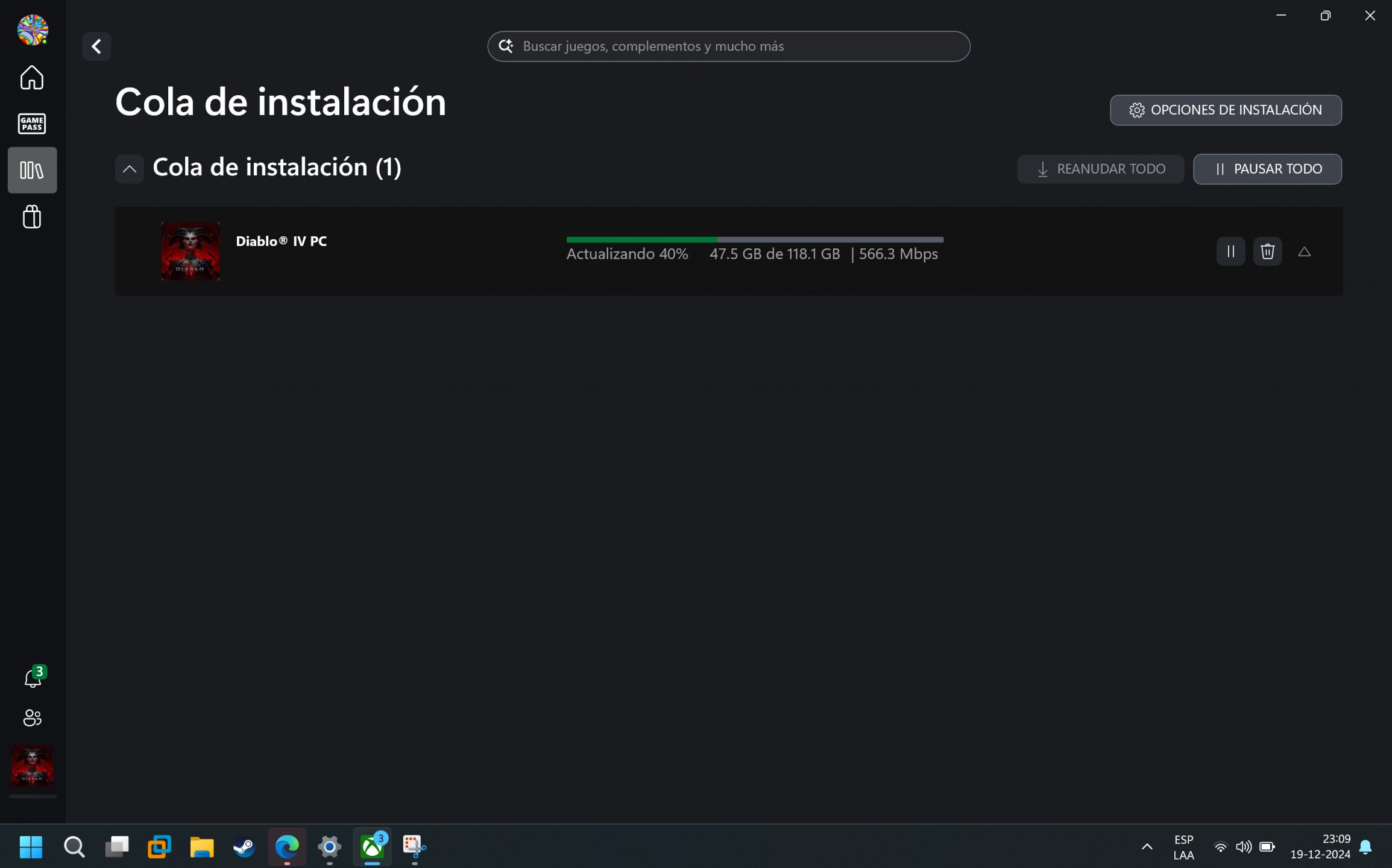The image size is (1392, 868).
Task: Cancel Diablo IV download with trash icon
Action: 1267,251
